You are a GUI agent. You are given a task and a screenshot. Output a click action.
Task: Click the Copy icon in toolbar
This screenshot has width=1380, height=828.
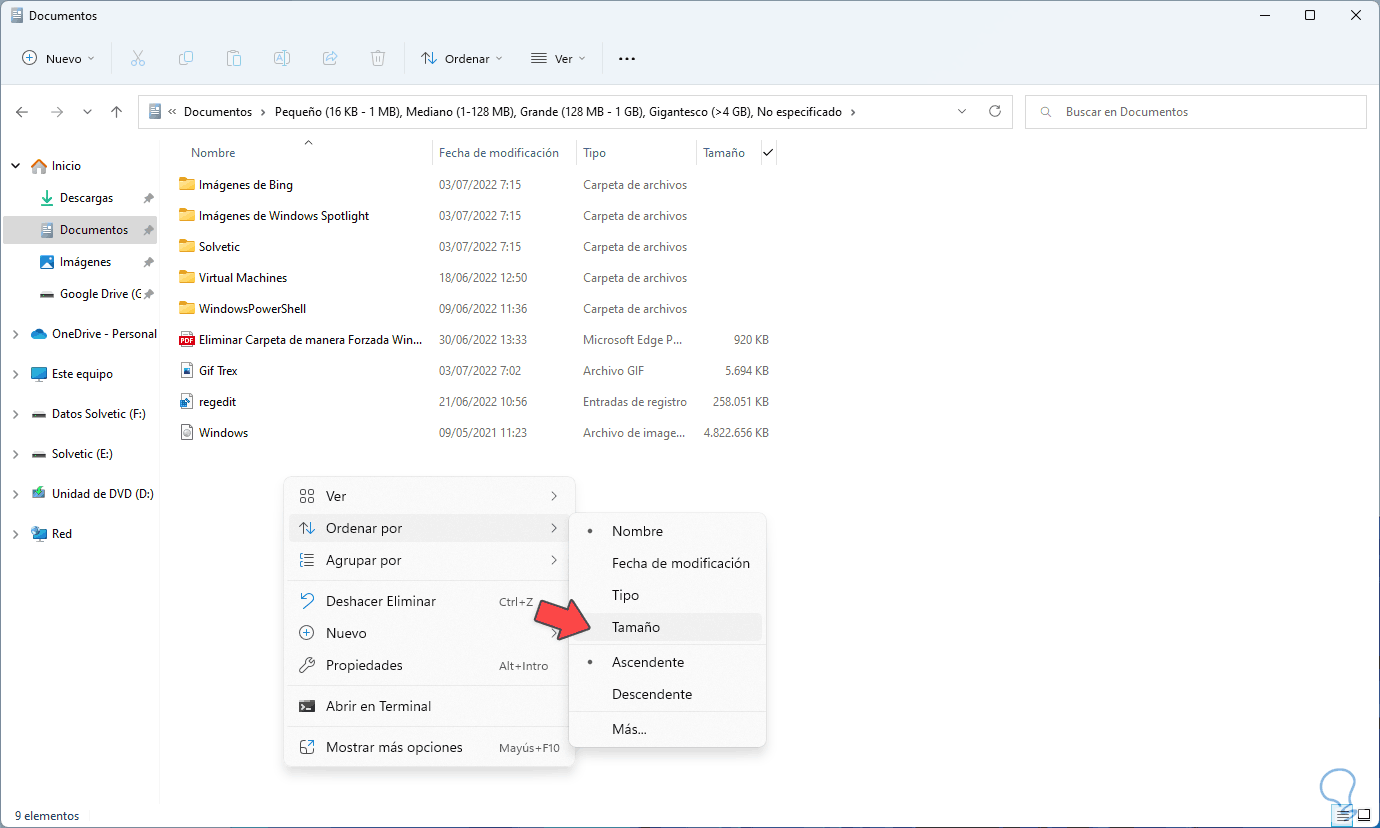coord(186,58)
